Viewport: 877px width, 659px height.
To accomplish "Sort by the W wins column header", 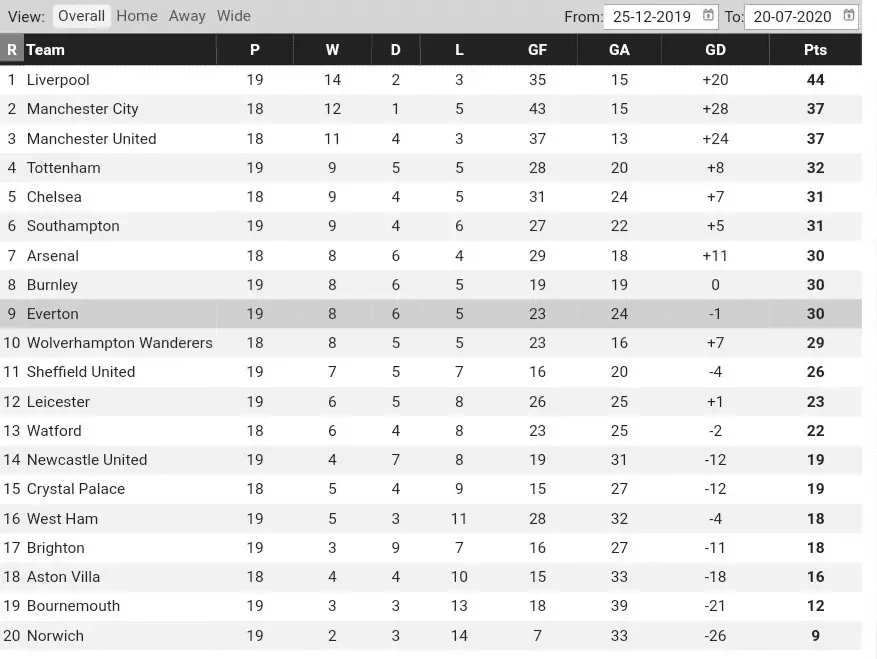I will 332,49.
